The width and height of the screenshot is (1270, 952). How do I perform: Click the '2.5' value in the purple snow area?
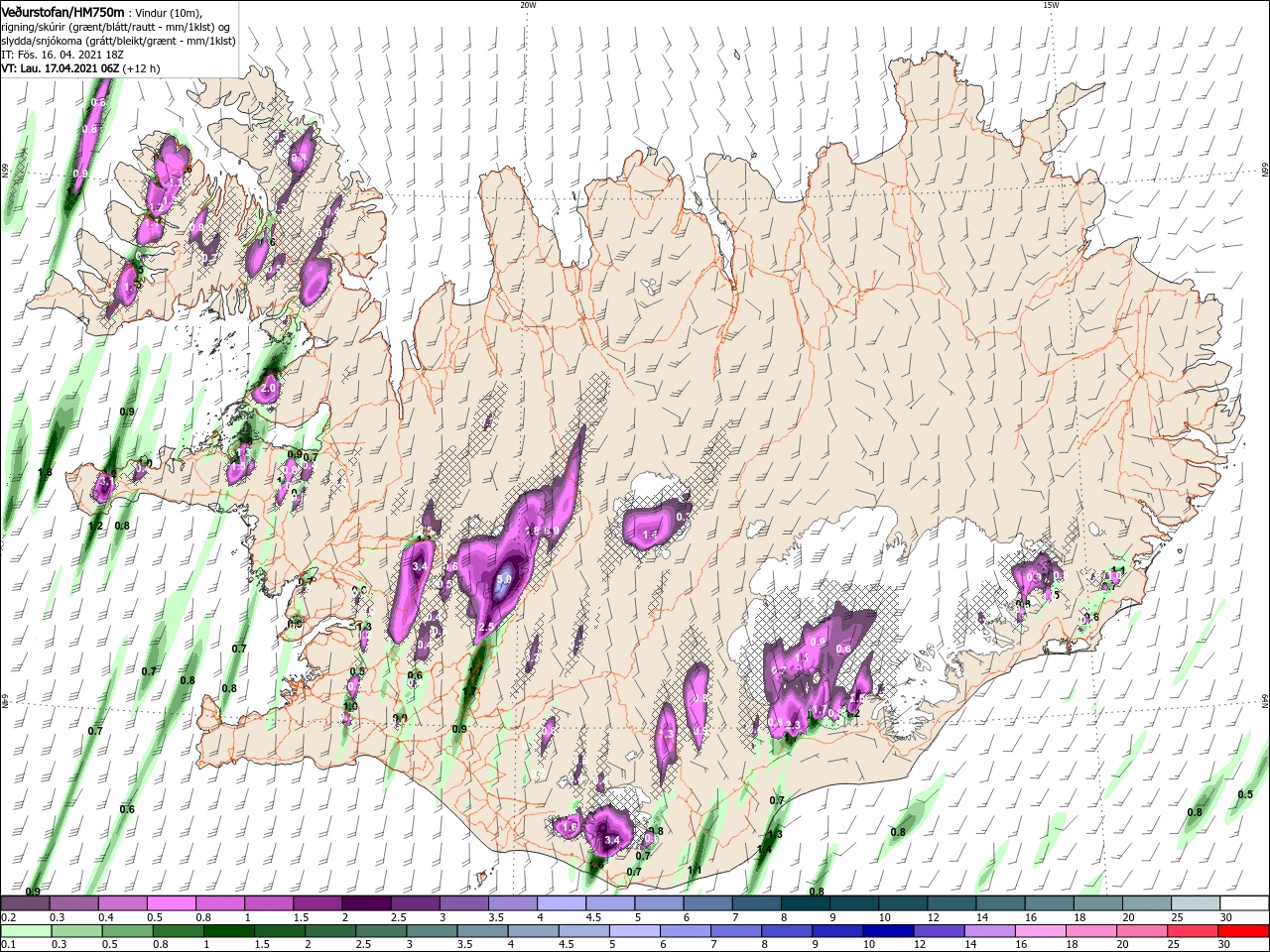tap(486, 628)
